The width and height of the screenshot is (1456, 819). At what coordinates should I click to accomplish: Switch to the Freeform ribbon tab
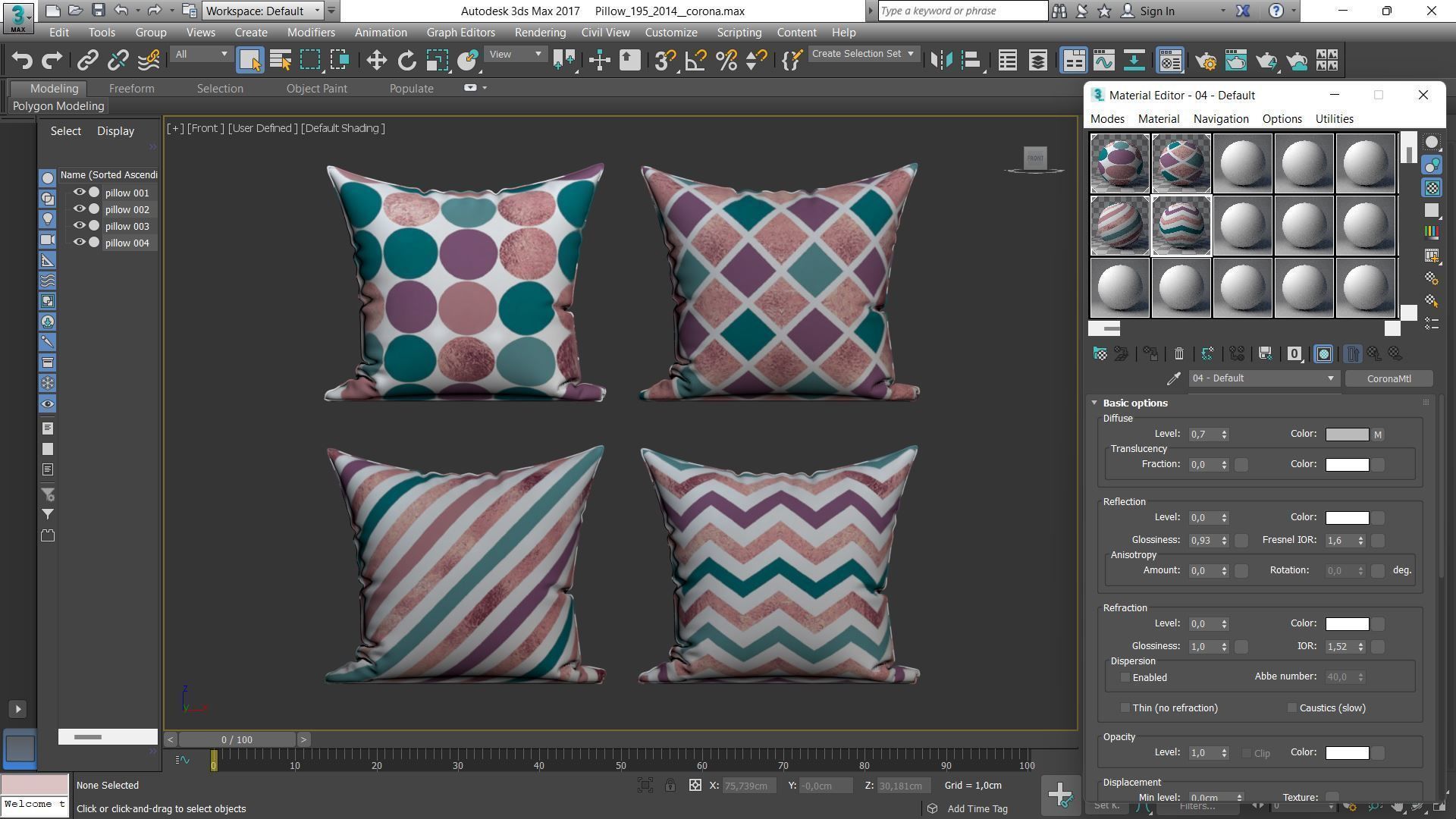tap(131, 89)
